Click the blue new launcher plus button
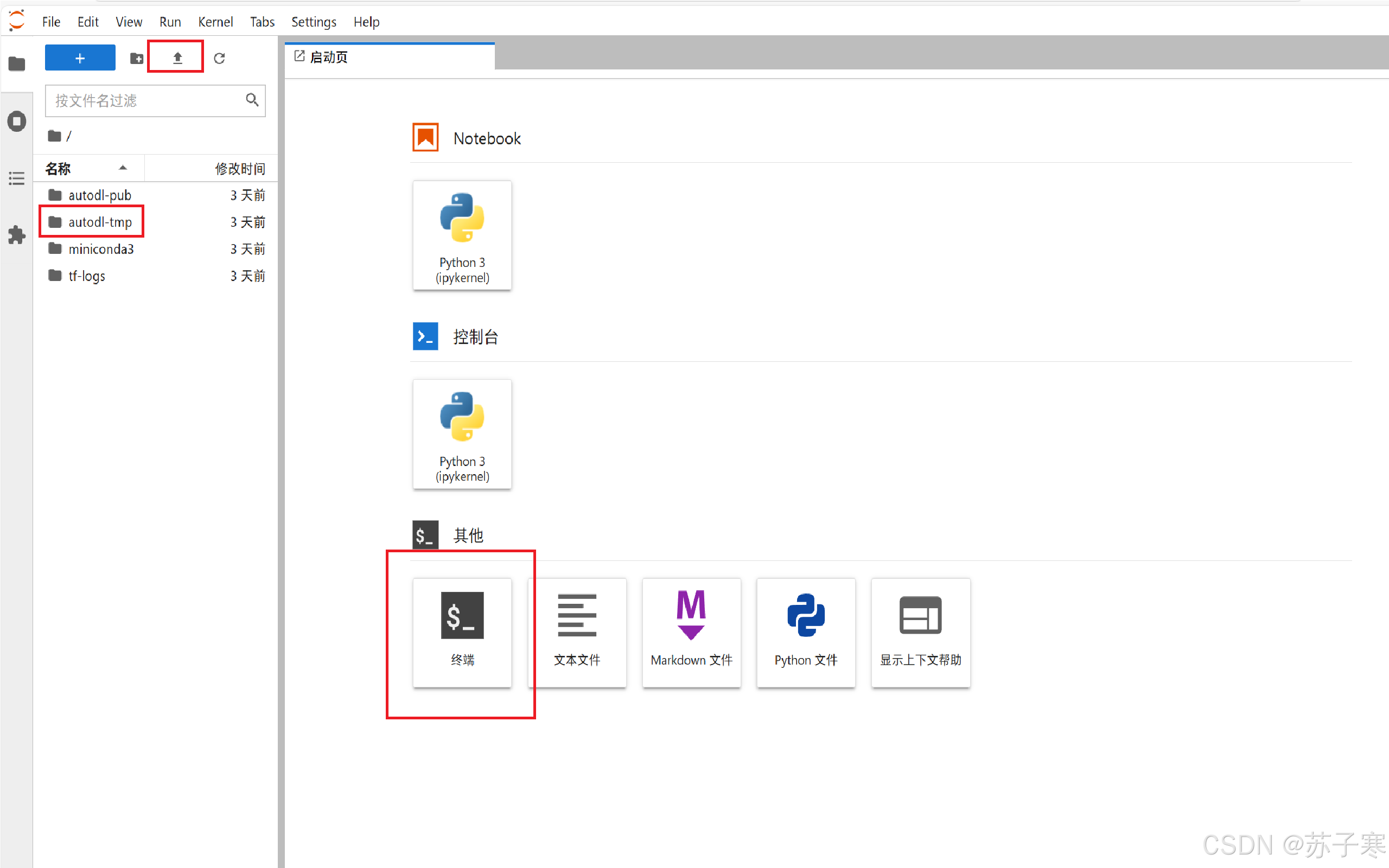Image resolution: width=1389 pixels, height=868 pixels. tap(80, 58)
